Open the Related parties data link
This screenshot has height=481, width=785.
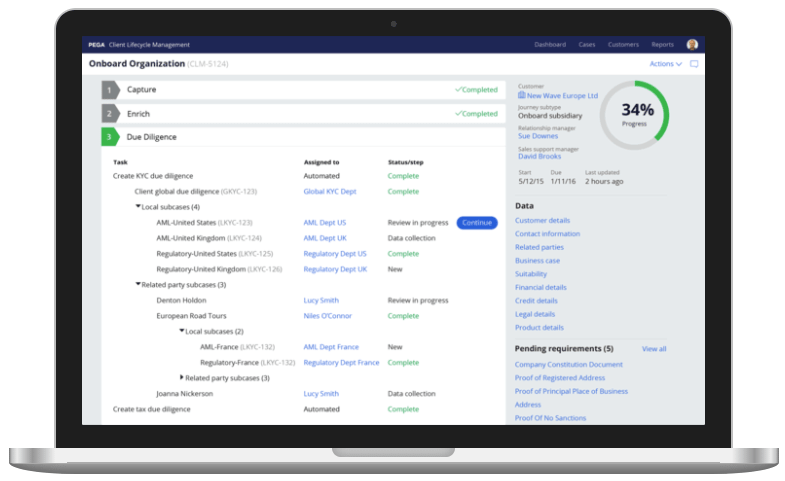[539, 247]
